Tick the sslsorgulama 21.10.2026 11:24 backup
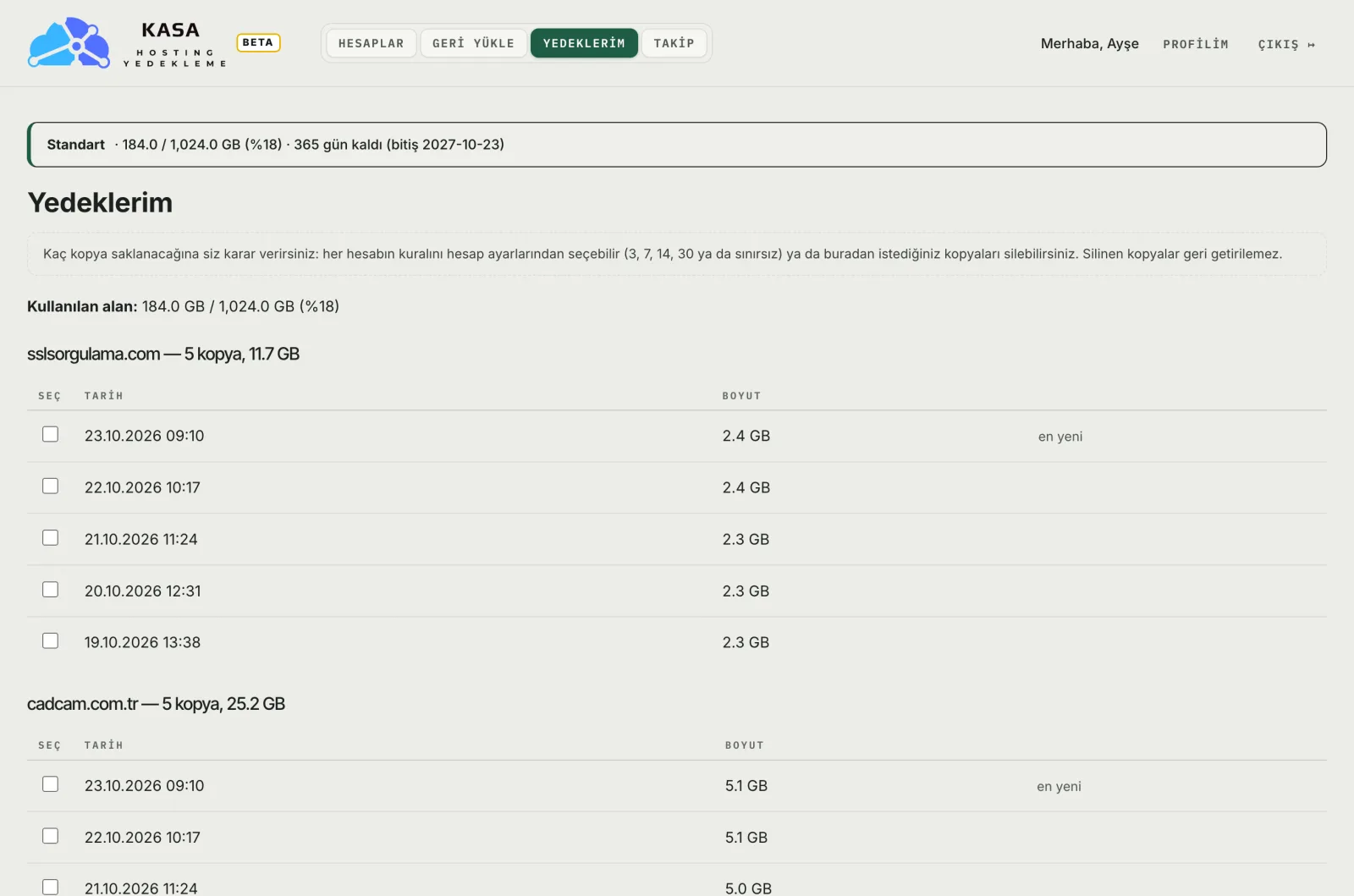Viewport: 1354px width, 896px height. [51, 537]
